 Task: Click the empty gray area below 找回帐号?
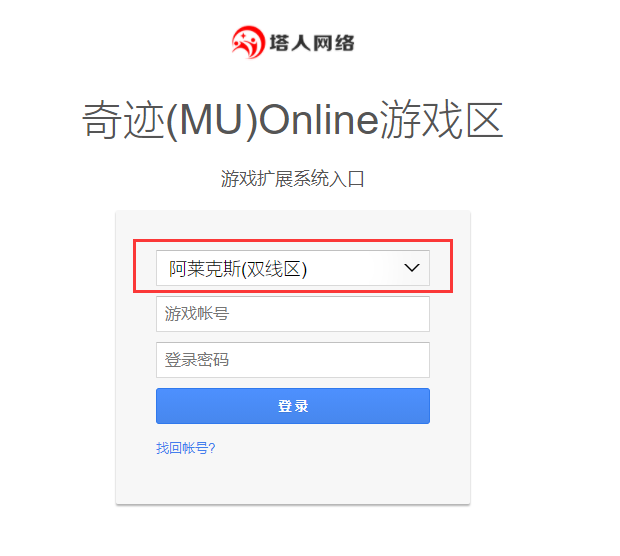pos(293,480)
